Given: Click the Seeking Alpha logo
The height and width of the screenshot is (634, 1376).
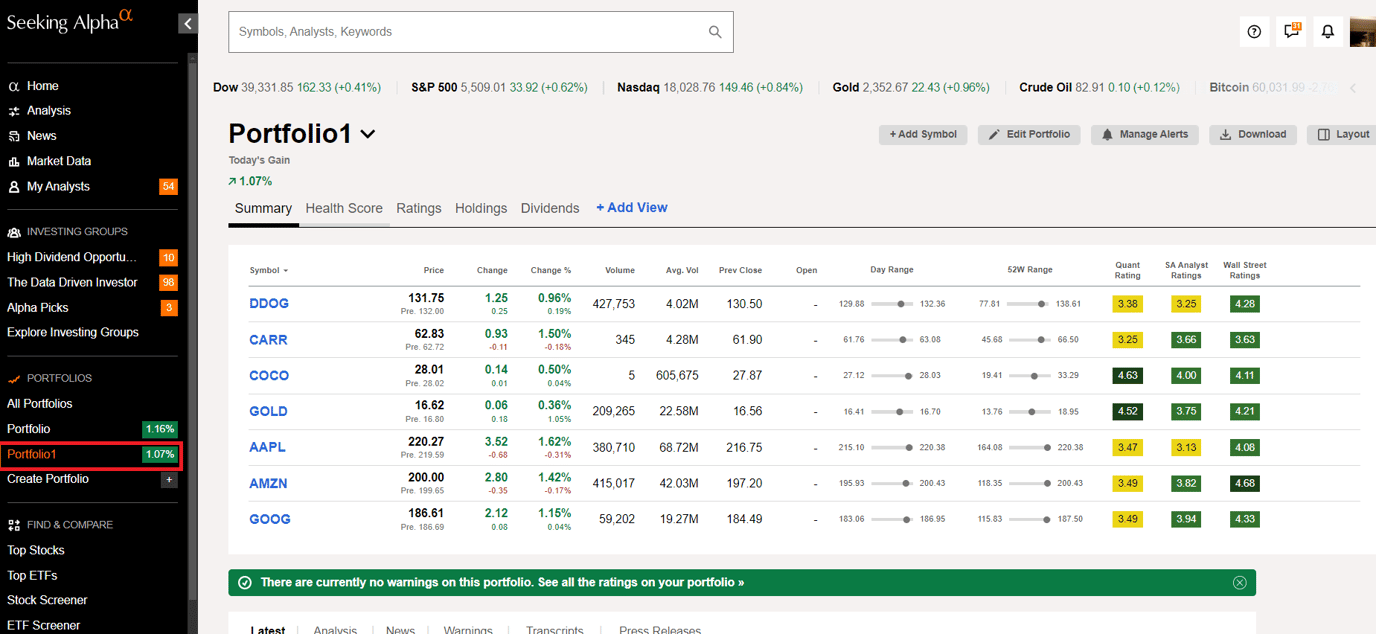Looking at the screenshot, I should click(x=69, y=20).
